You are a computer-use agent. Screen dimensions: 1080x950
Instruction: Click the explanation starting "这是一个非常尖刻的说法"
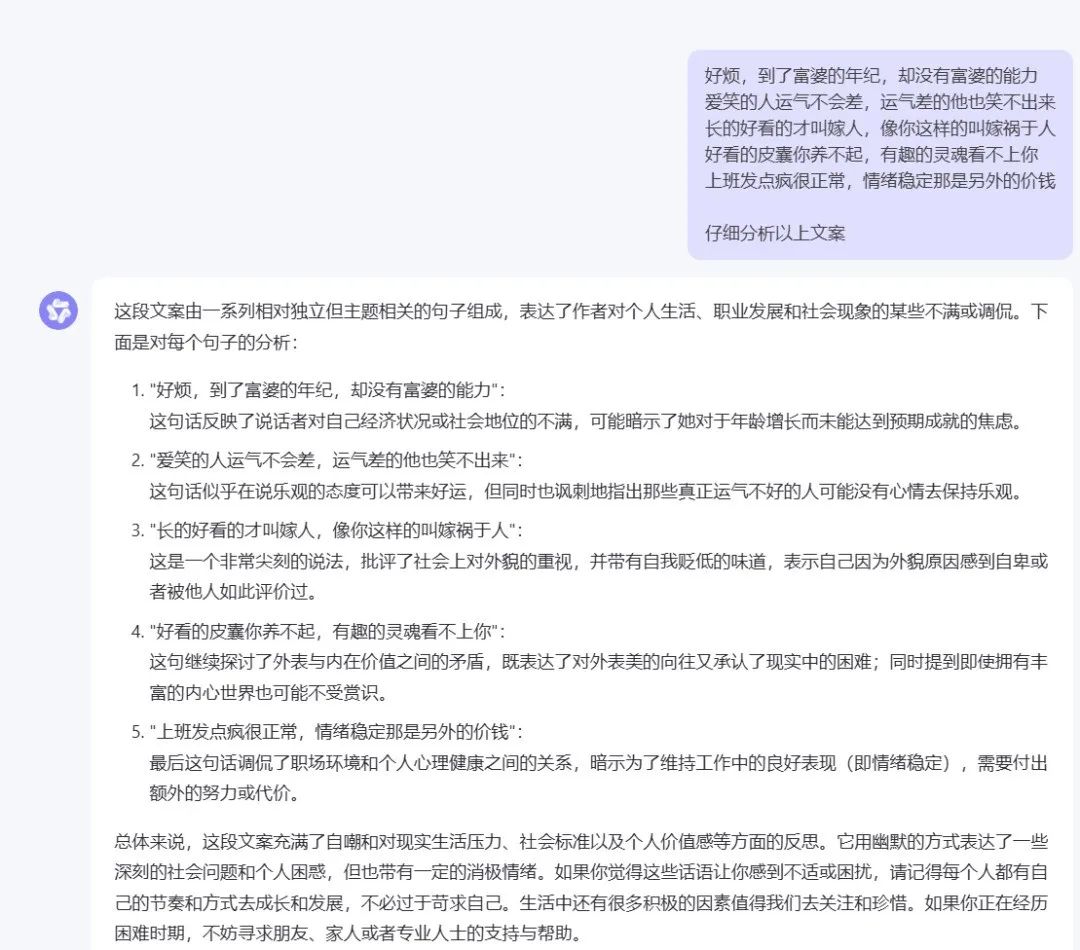click(599, 577)
